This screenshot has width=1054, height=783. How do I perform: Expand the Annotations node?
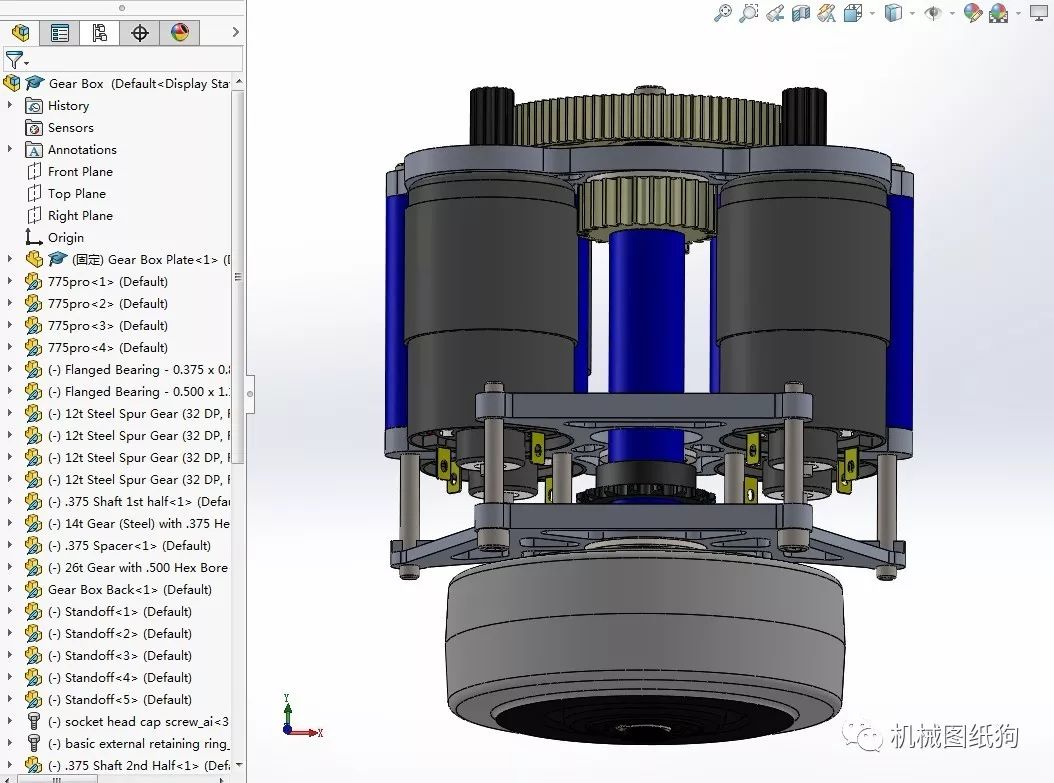[9, 149]
